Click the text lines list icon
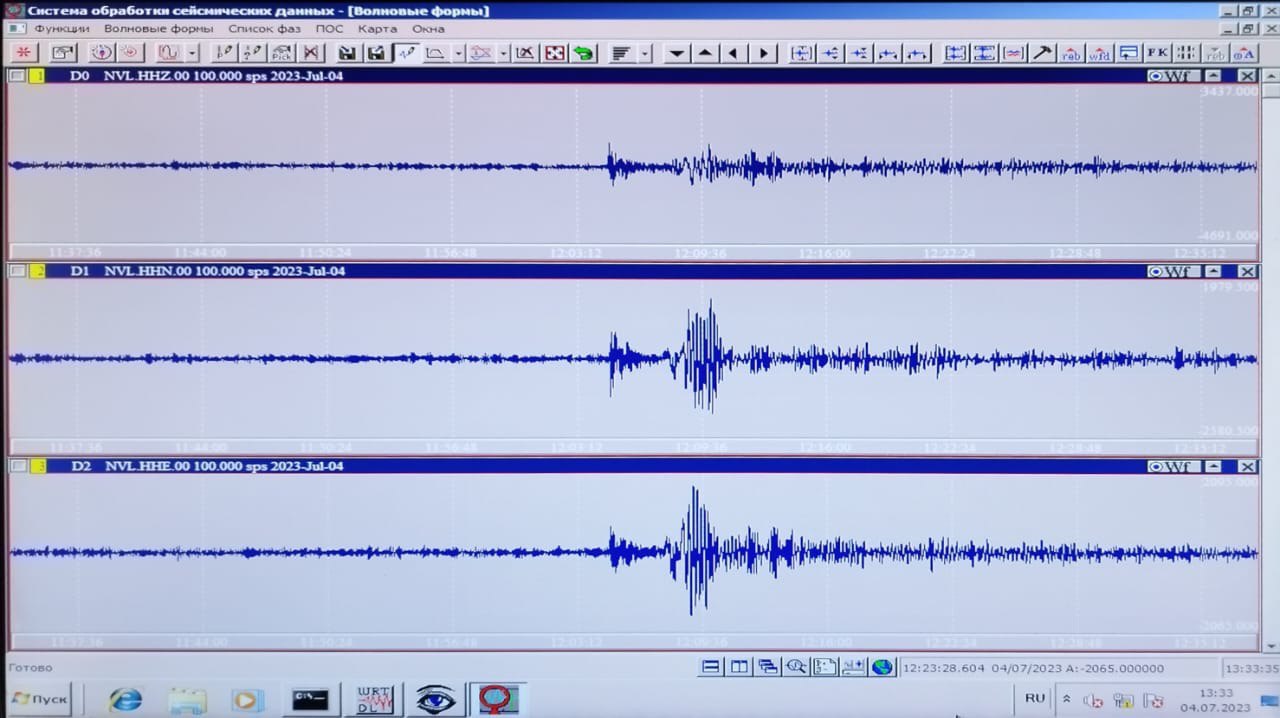 click(621, 53)
